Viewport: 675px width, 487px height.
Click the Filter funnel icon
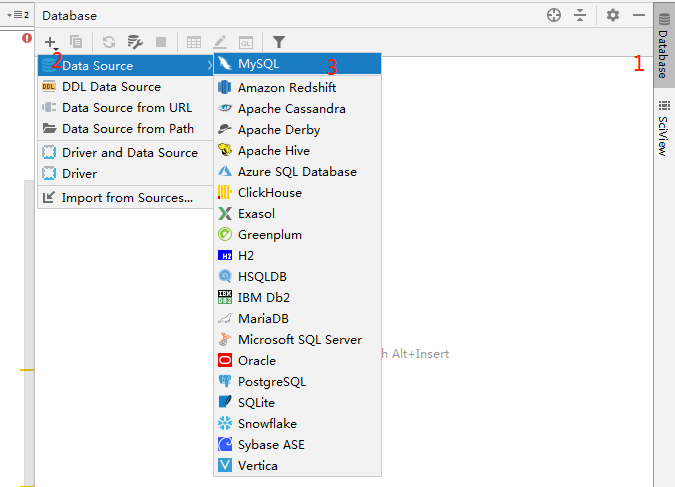tap(279, 42)
